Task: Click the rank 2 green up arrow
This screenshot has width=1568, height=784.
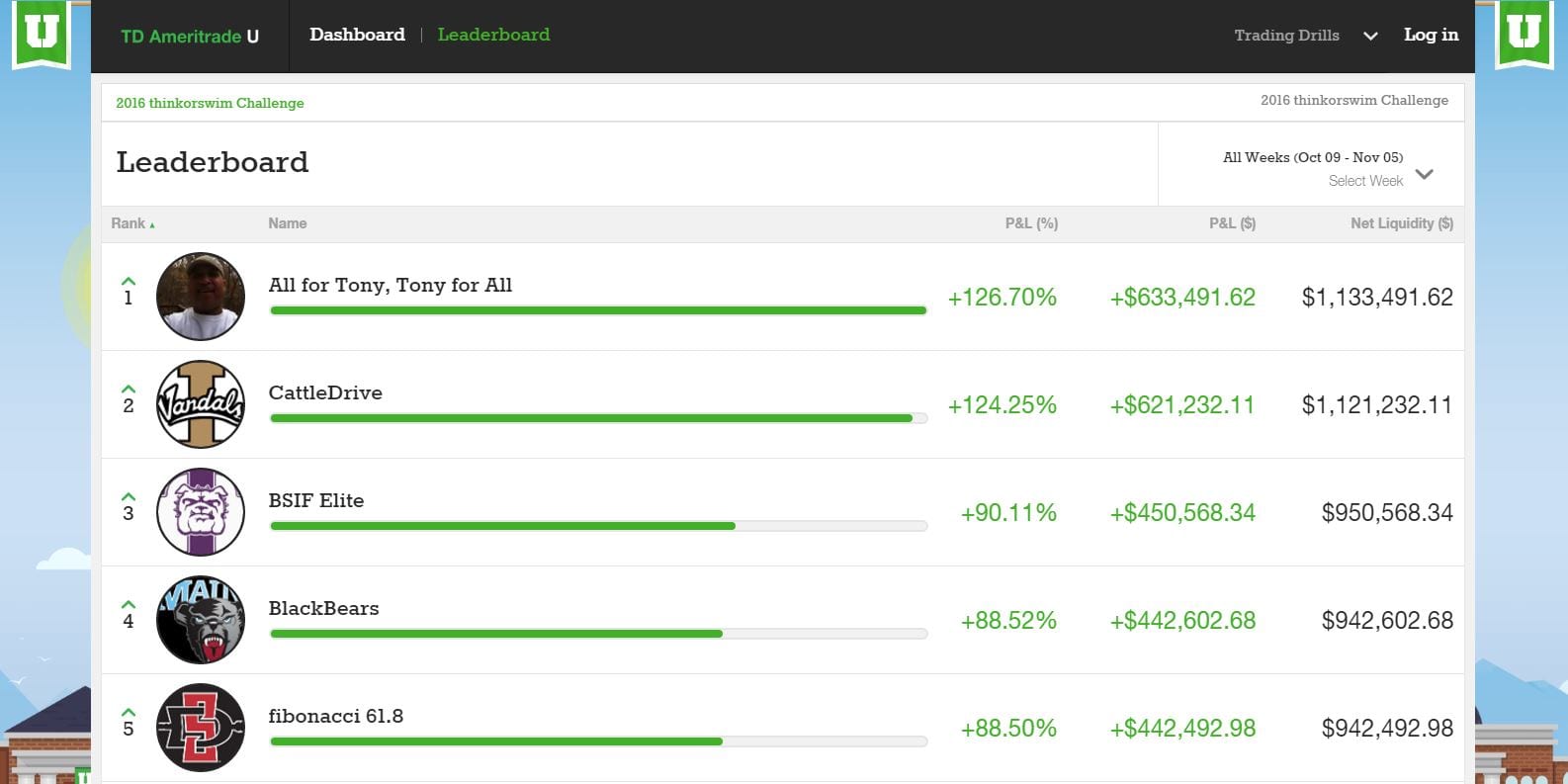Action: pyautogui.click(x=129, y=389)
